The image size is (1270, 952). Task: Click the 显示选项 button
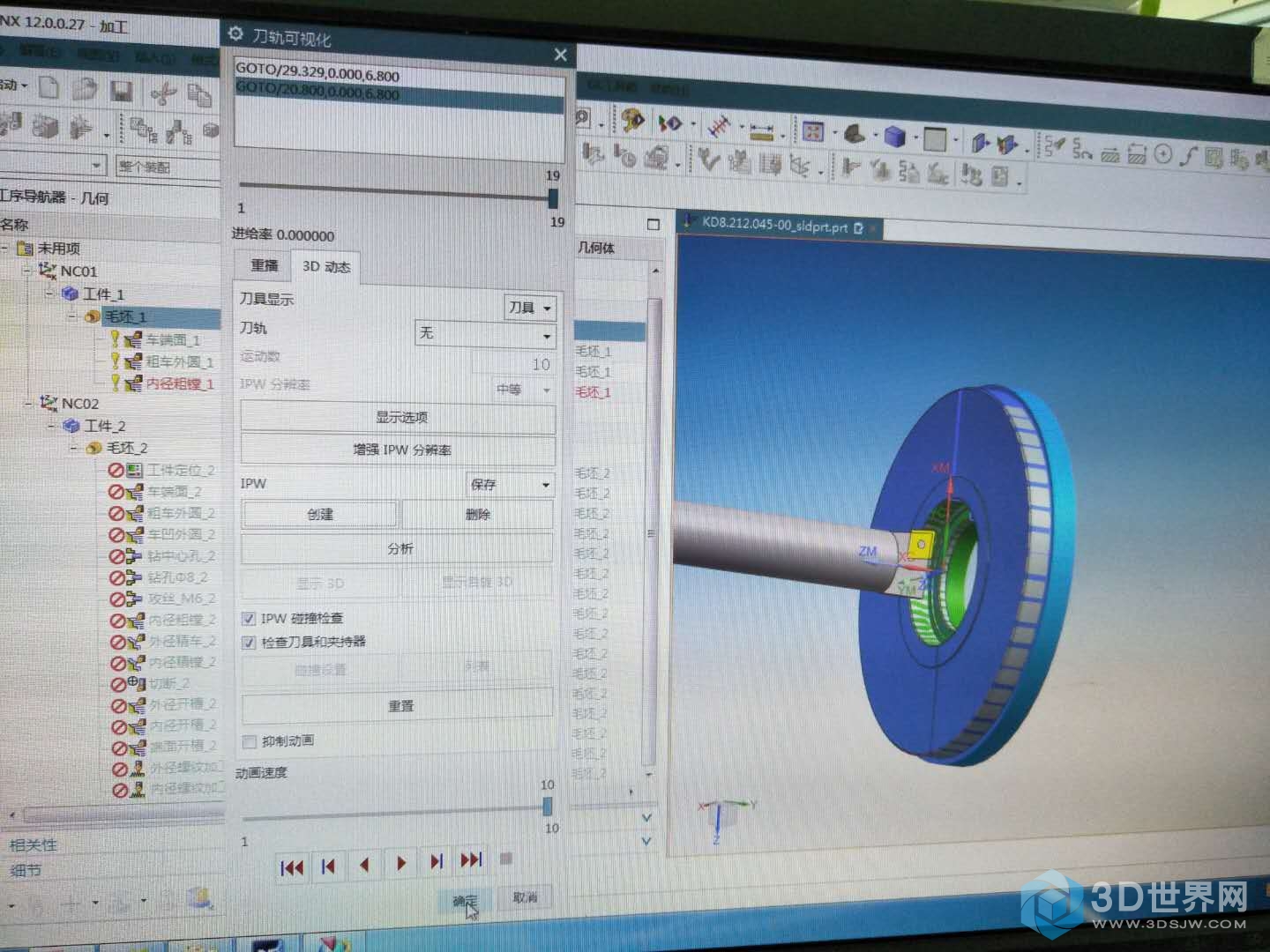coord(399,417)
